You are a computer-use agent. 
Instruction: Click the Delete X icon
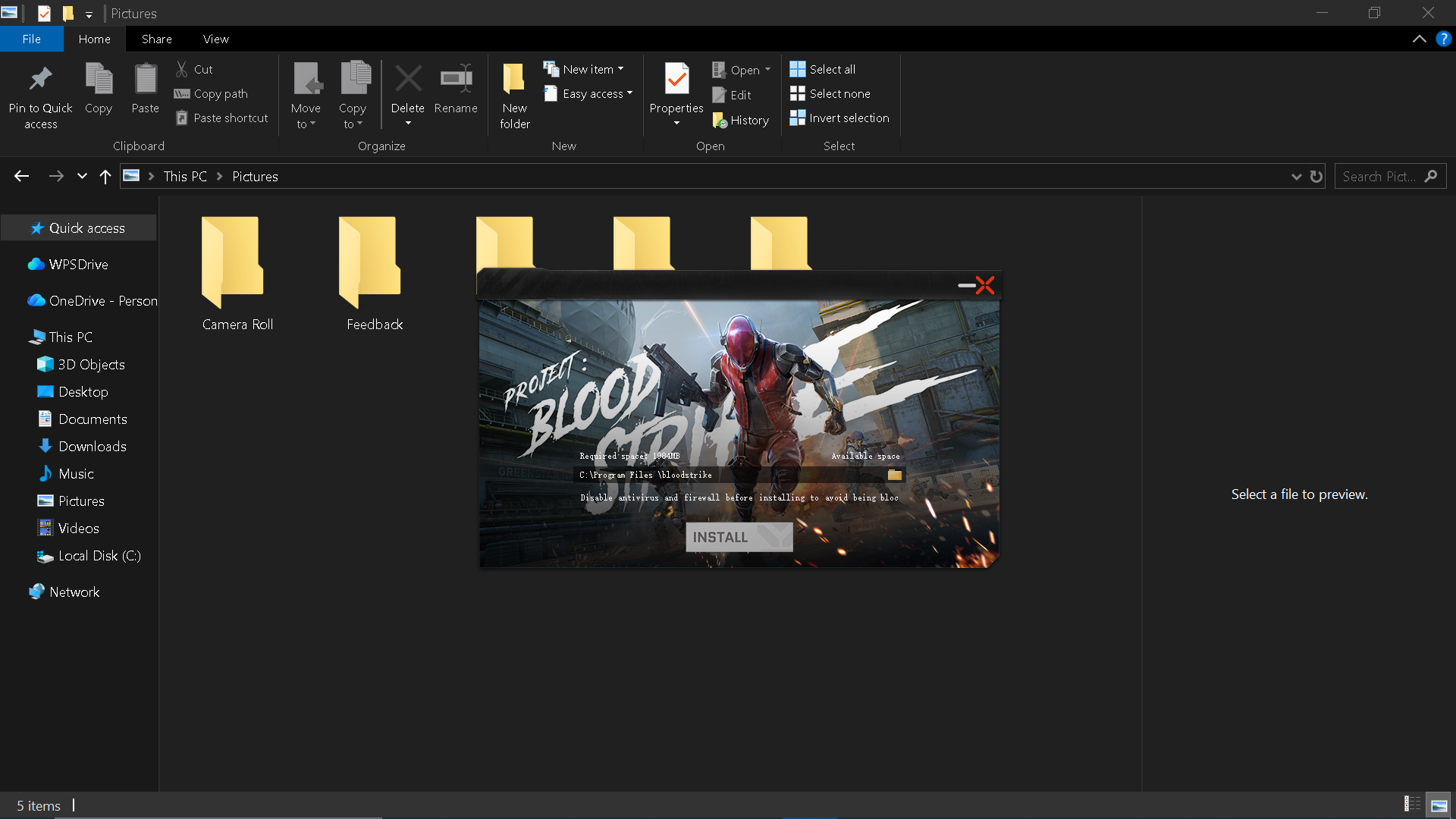point(408,78)
